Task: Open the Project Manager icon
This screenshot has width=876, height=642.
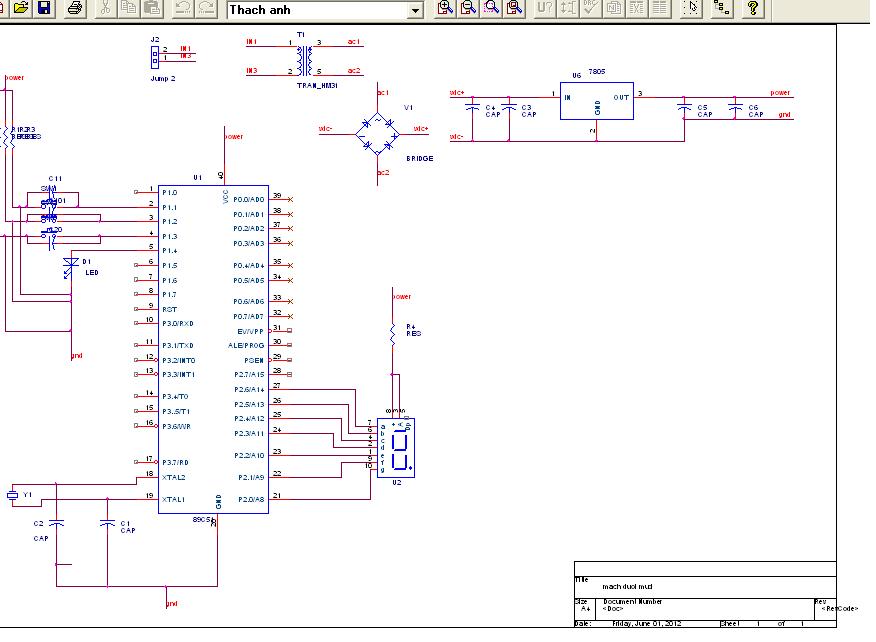Action: [720, 8]
